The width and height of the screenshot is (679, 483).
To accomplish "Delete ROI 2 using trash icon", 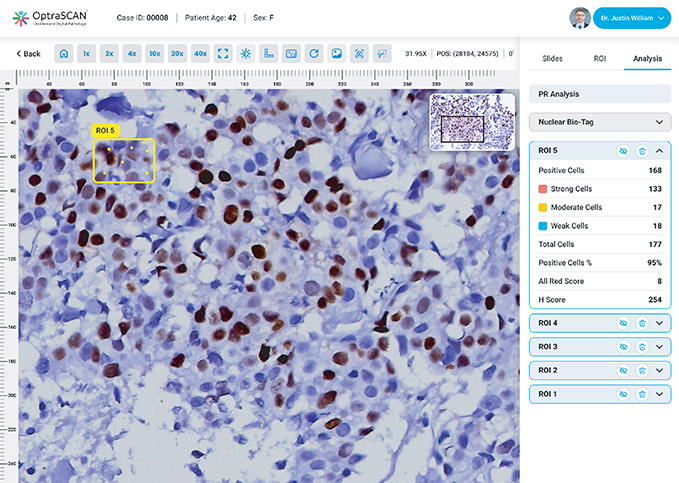I will (x=642, y=370).
